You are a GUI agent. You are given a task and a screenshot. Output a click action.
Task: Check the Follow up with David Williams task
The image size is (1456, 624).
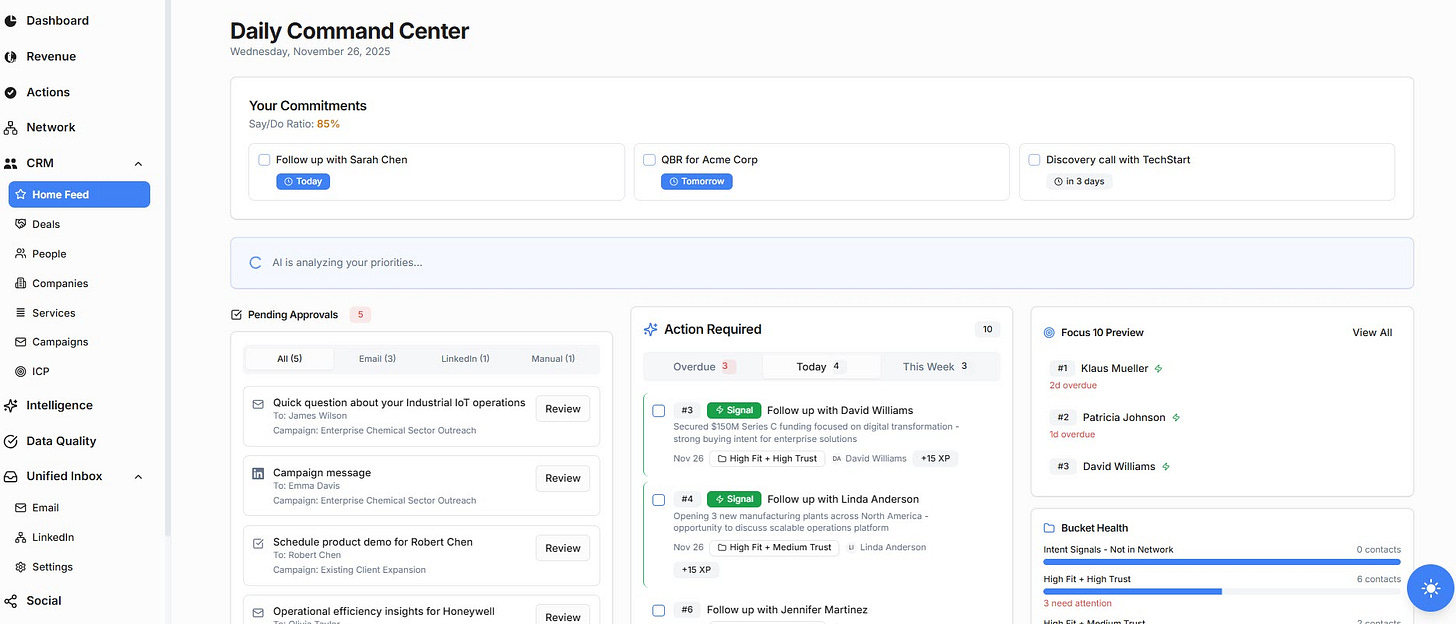[x=659, y=411]
